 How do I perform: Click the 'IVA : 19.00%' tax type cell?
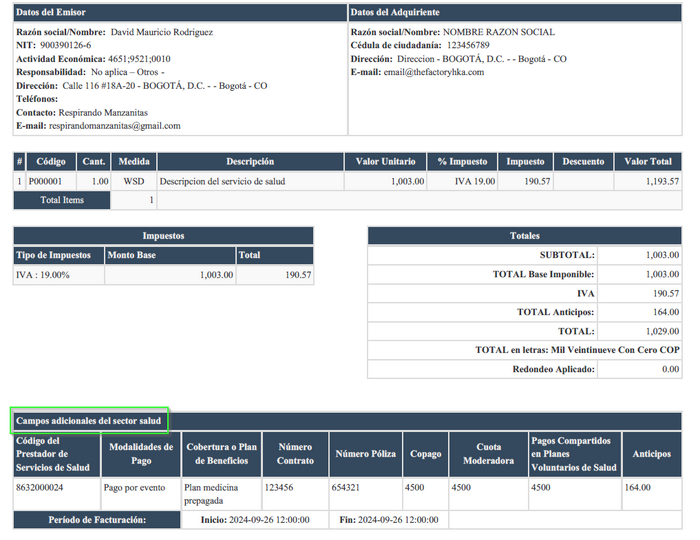pos(43,275)
